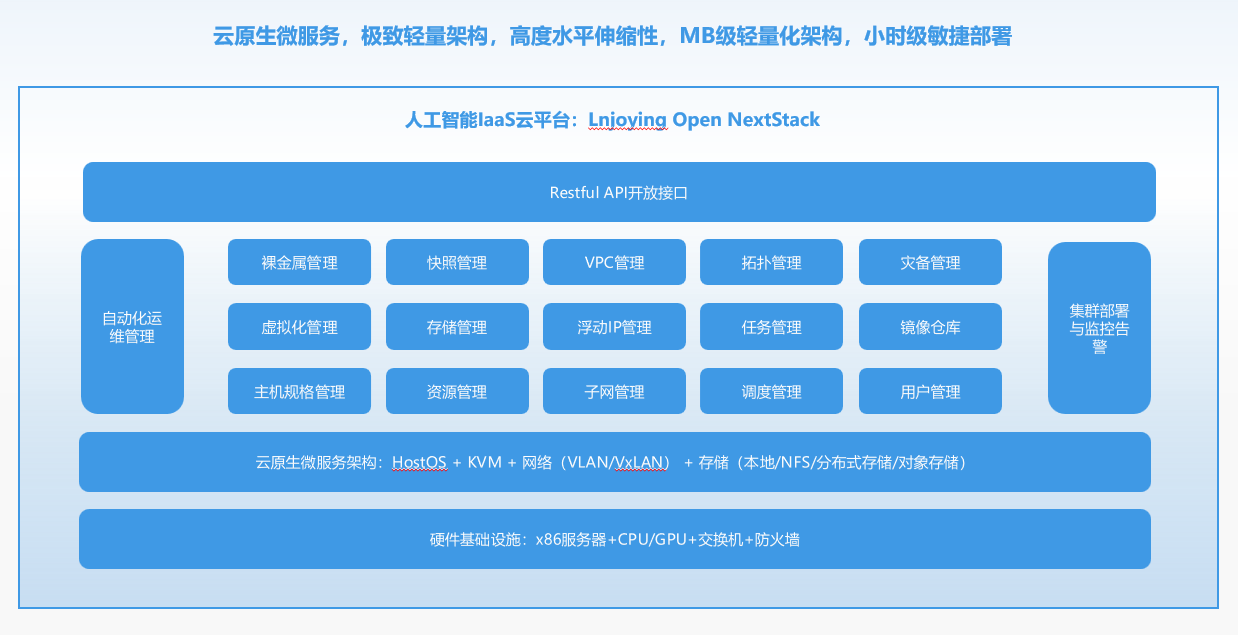Select the 拓扑管理 box

pos(771,262)
